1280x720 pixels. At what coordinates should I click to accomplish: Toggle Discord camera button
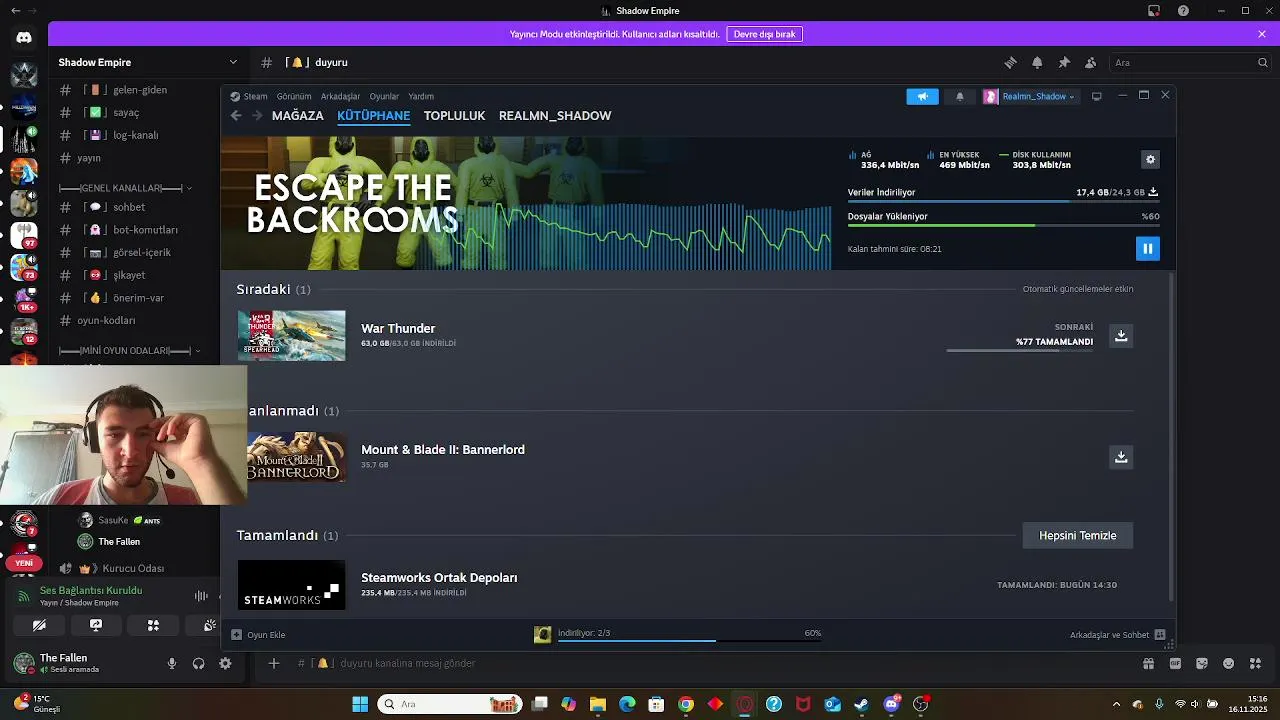(x=39, y=625)
